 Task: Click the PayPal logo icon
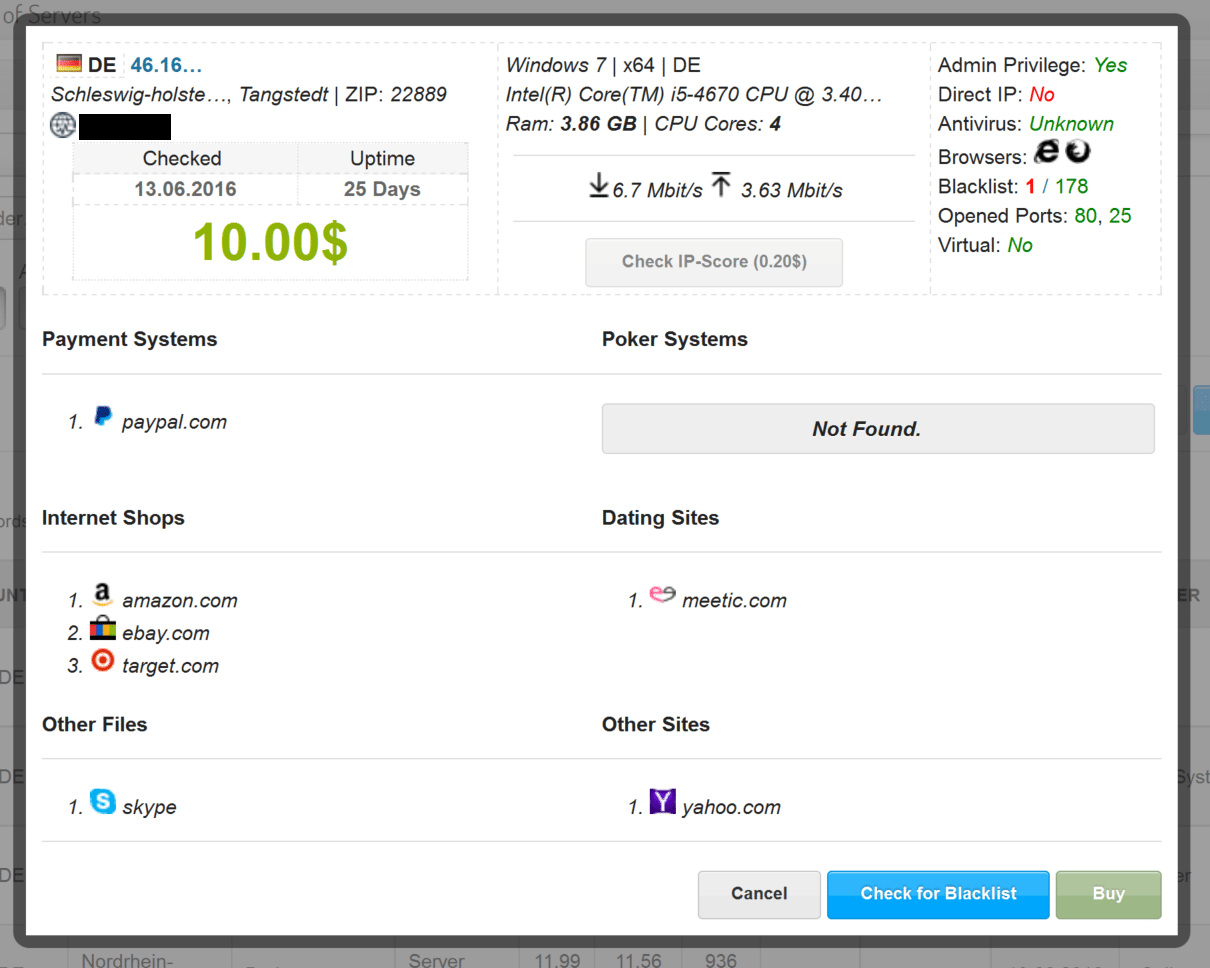(x=103, y=418)
